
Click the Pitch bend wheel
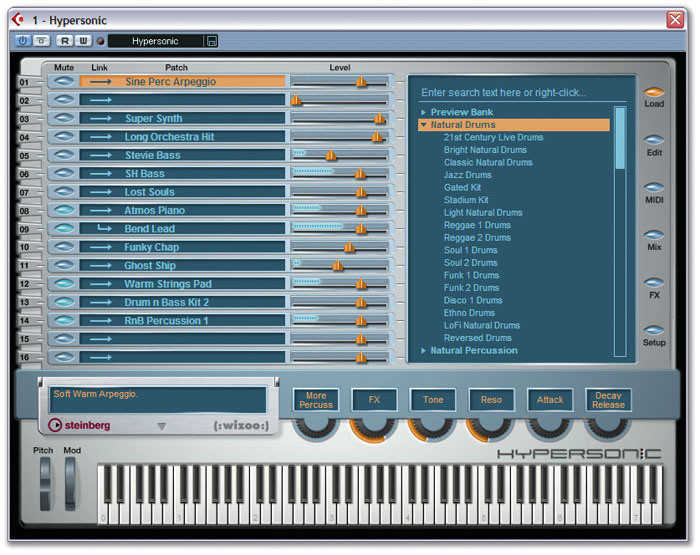(x=45, y=484)
